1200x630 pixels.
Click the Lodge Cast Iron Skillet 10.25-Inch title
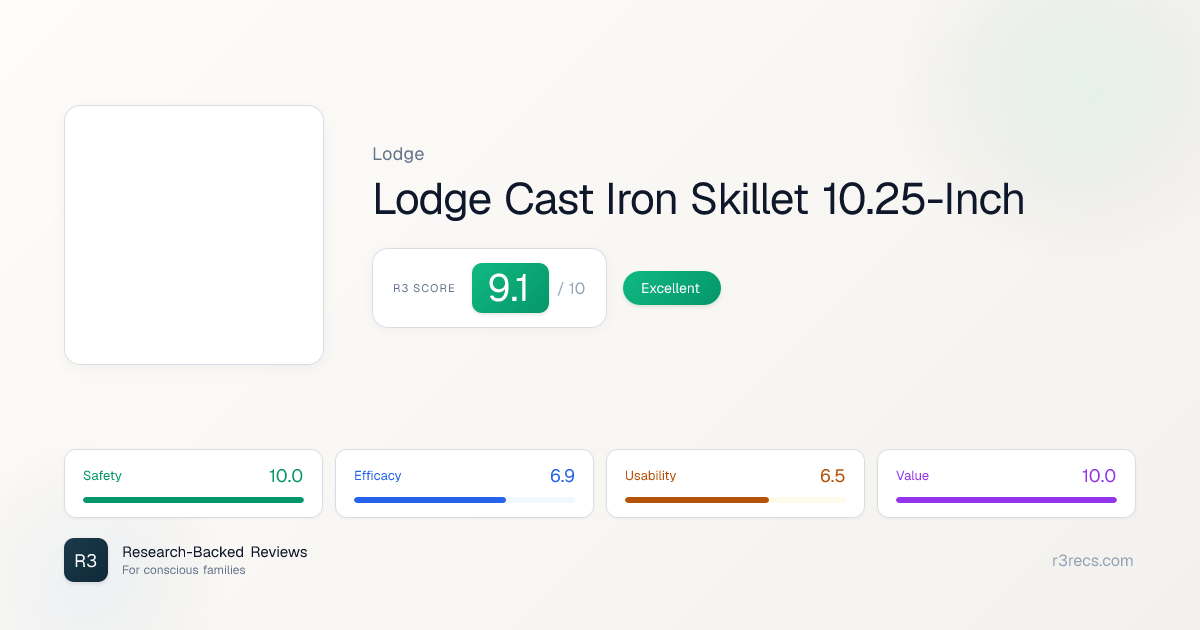tap(699, 199)
